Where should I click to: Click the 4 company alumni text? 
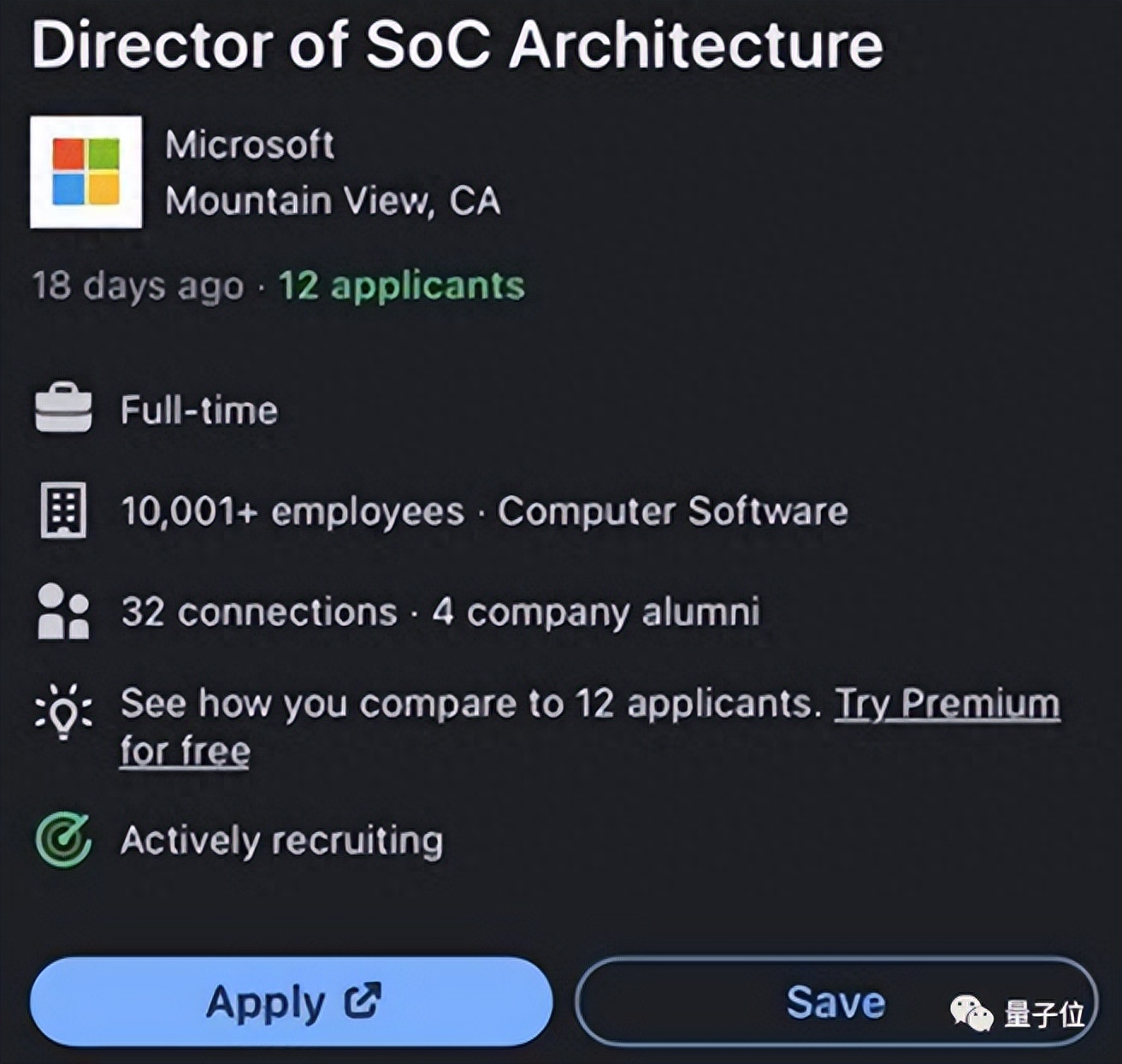(x=596, y=612)
